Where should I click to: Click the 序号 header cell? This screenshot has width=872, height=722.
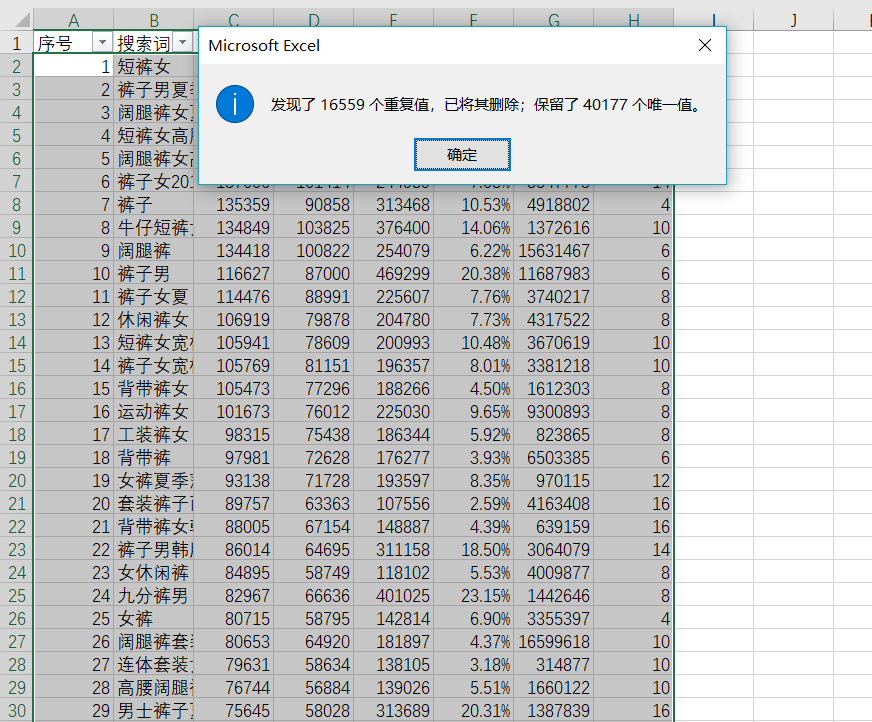click(73, 43)
